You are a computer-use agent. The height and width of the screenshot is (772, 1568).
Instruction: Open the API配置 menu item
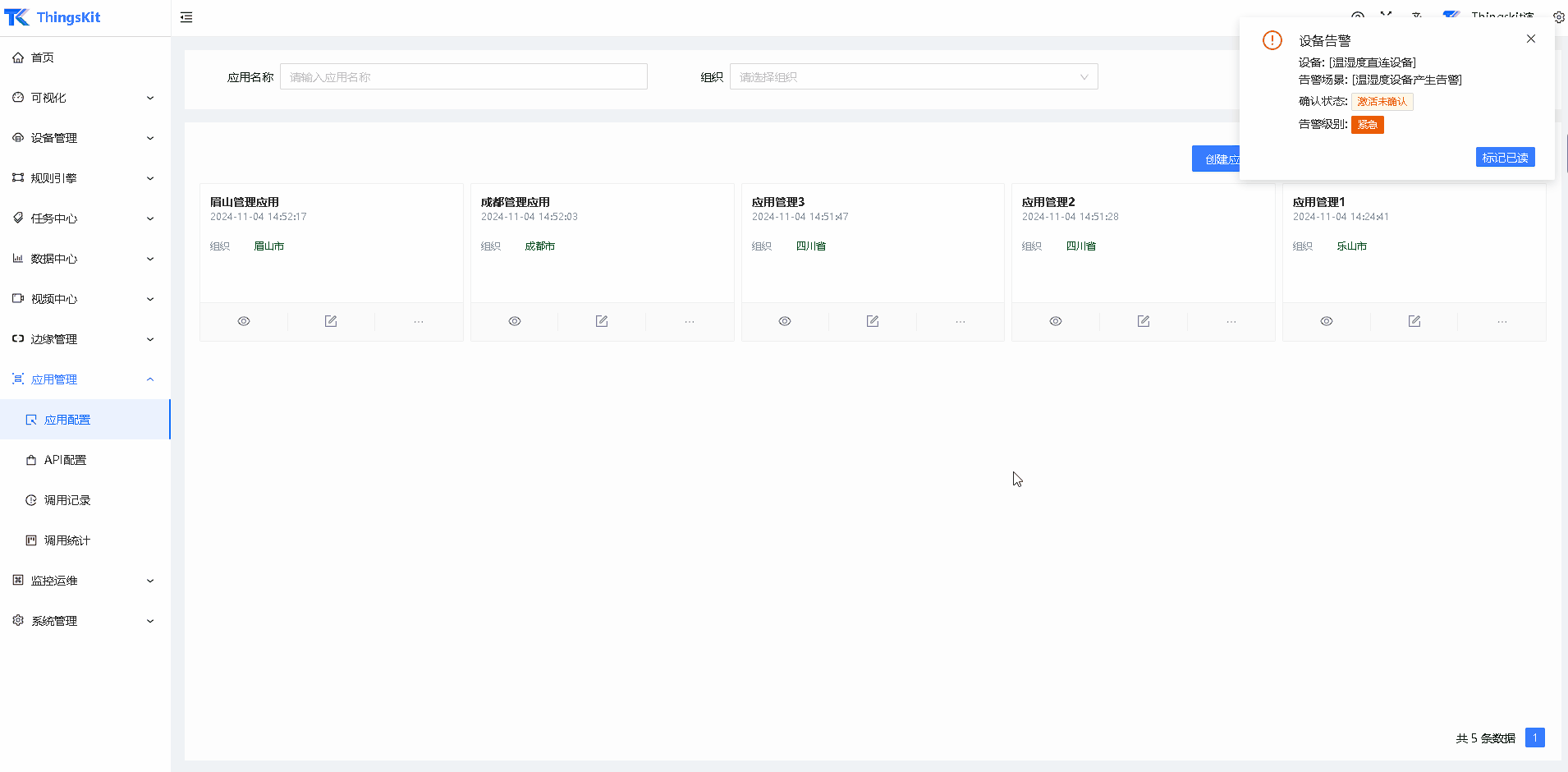pyautogui.click(x=66, y=460)
